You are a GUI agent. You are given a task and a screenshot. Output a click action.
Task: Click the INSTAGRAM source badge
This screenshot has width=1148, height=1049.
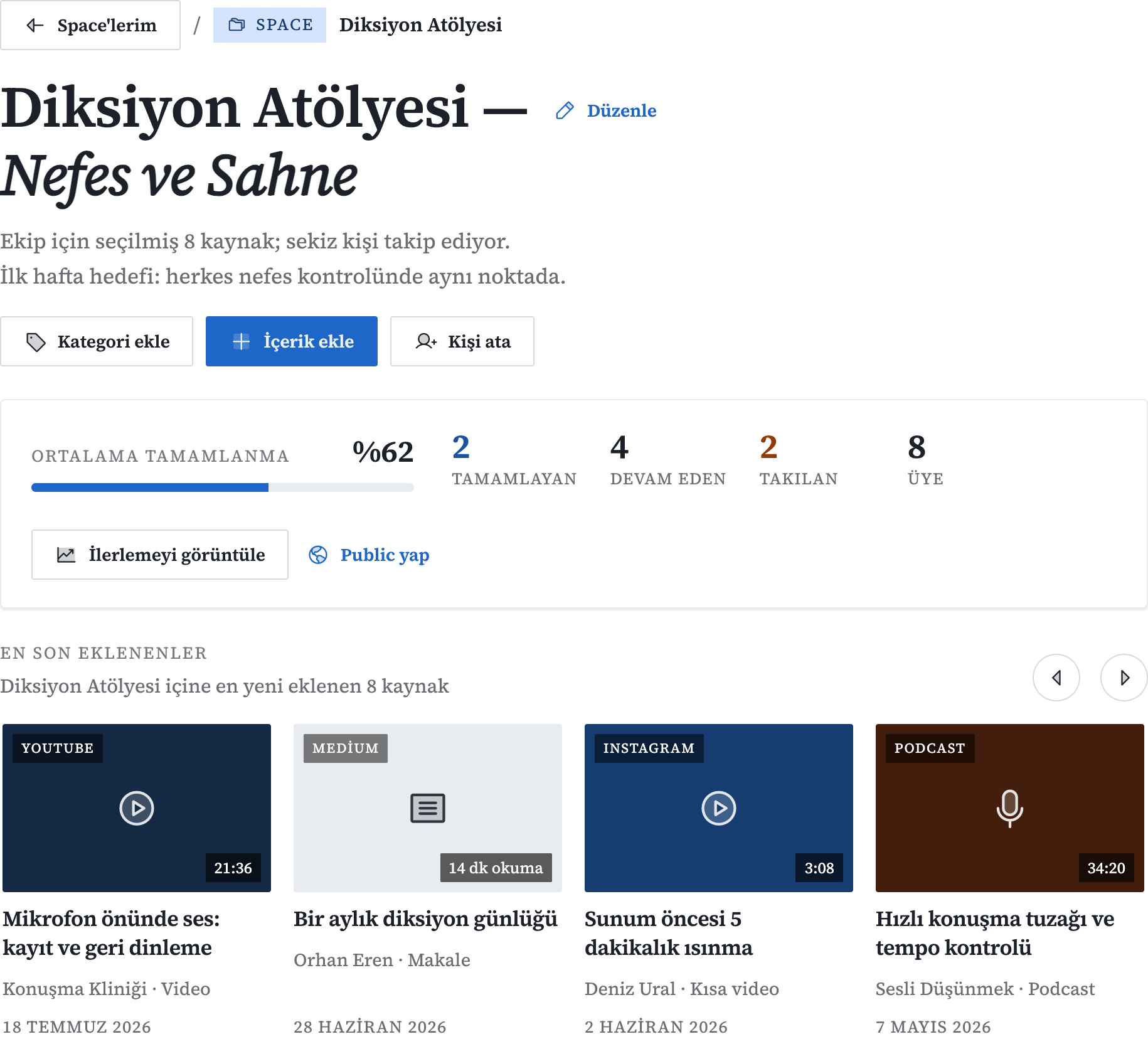tap(649, 748)
